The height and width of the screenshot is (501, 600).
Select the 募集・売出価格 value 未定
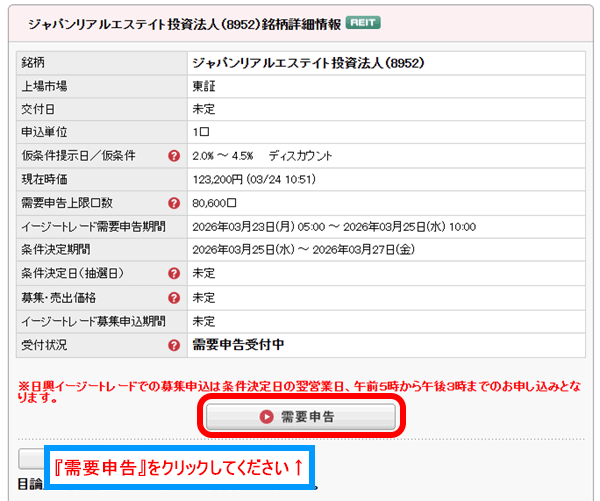tap(204, 298)
